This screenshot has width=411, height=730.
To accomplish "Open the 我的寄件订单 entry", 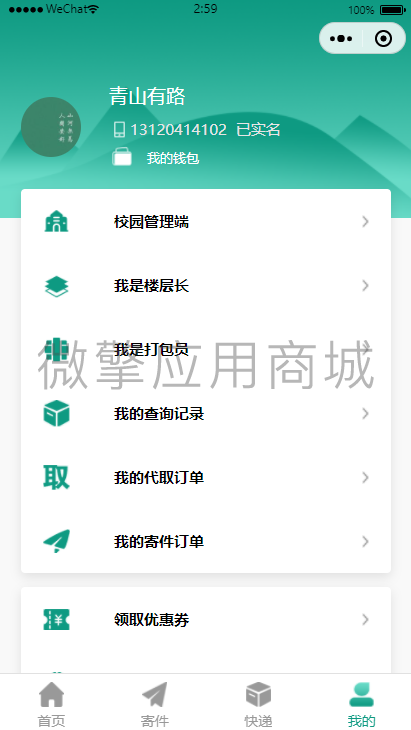I will click(x=206, y=541).
